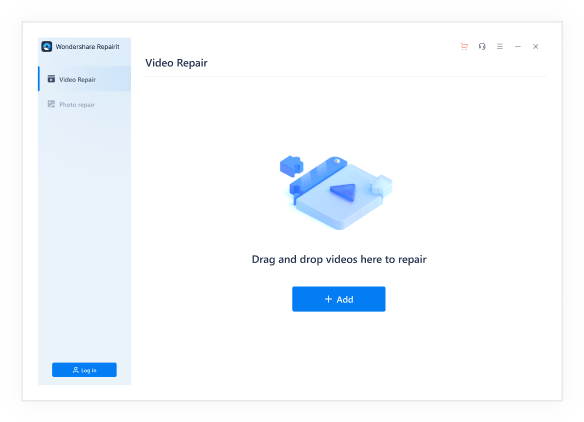584x422 pixels.
Task: Click the headset support icon
Action: point(482,47)
